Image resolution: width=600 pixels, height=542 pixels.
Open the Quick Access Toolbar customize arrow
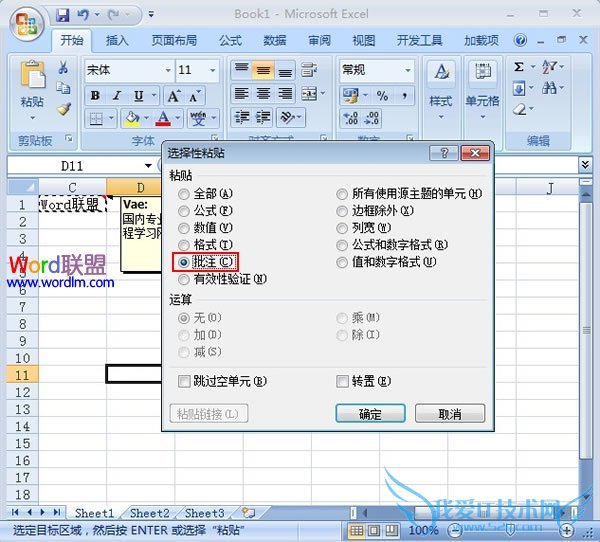pos(152,15)
